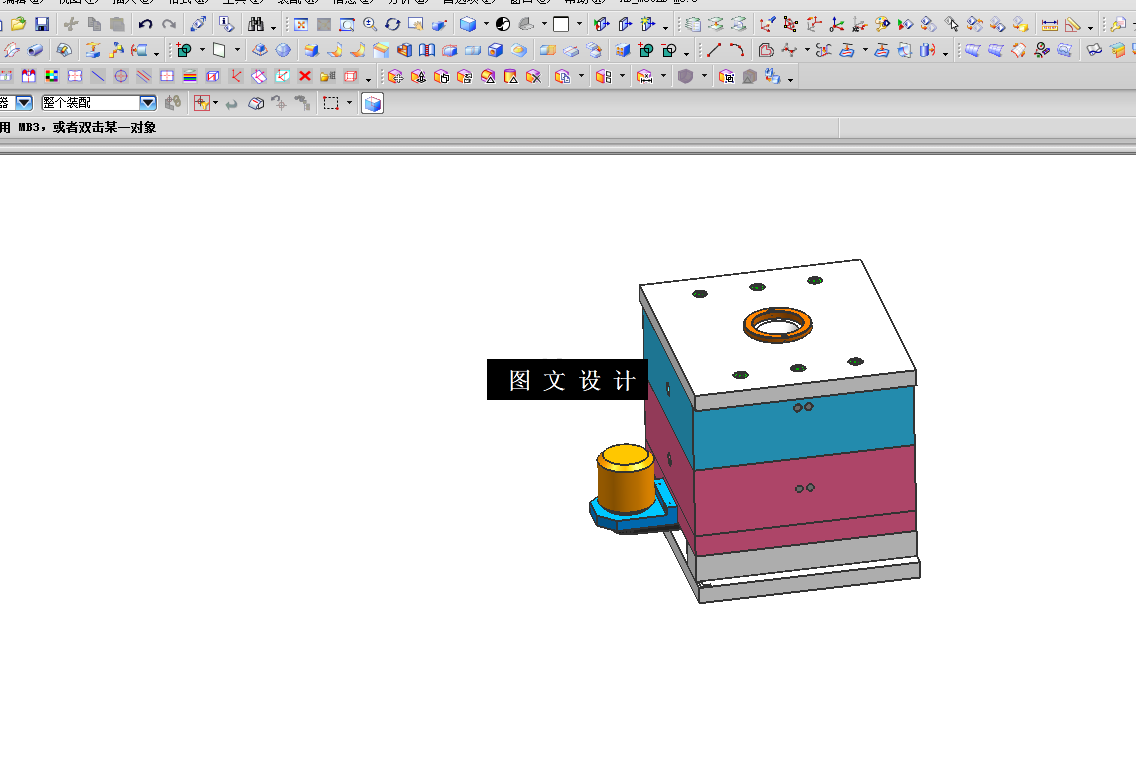Click the binoculars find icon

256,25
